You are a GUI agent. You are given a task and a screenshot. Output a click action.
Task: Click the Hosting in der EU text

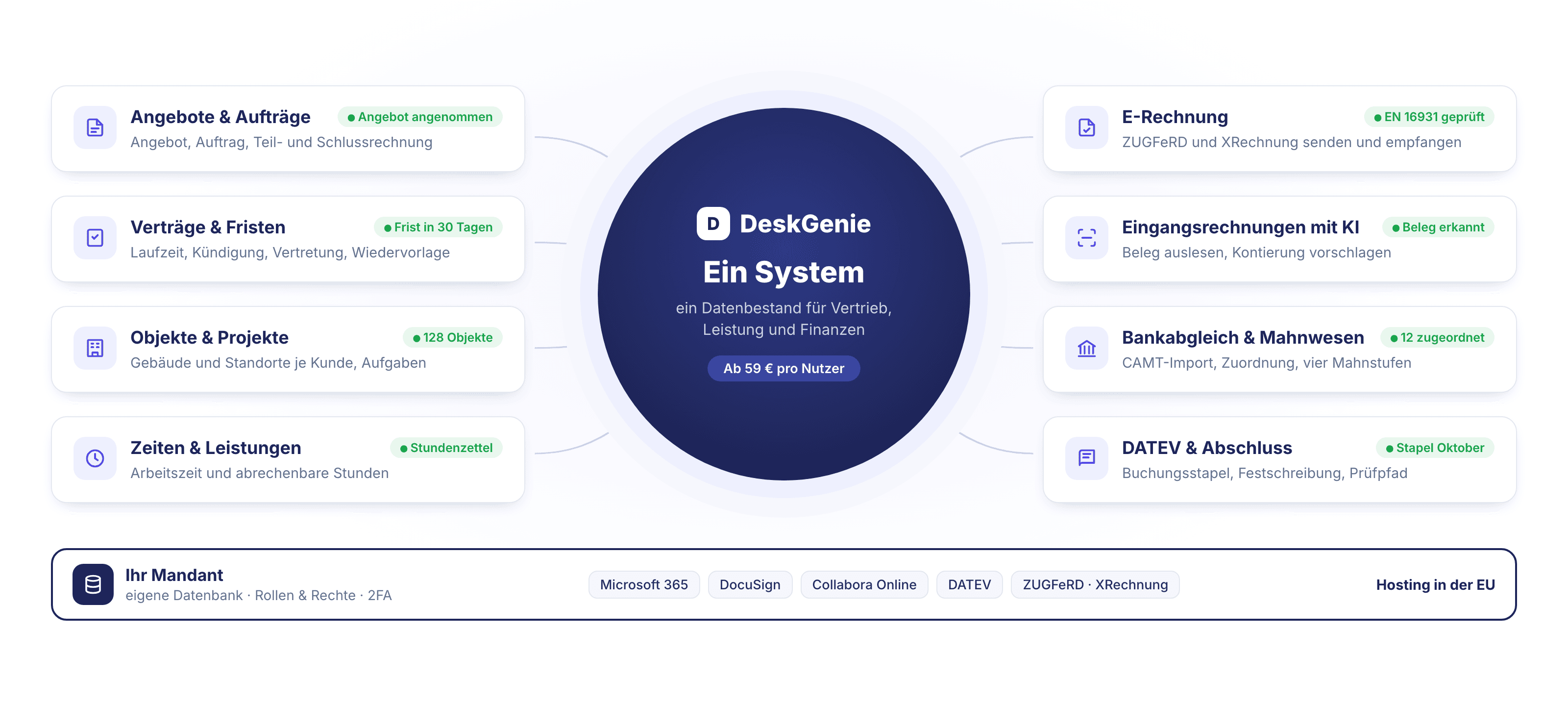tap(1435, 585)
